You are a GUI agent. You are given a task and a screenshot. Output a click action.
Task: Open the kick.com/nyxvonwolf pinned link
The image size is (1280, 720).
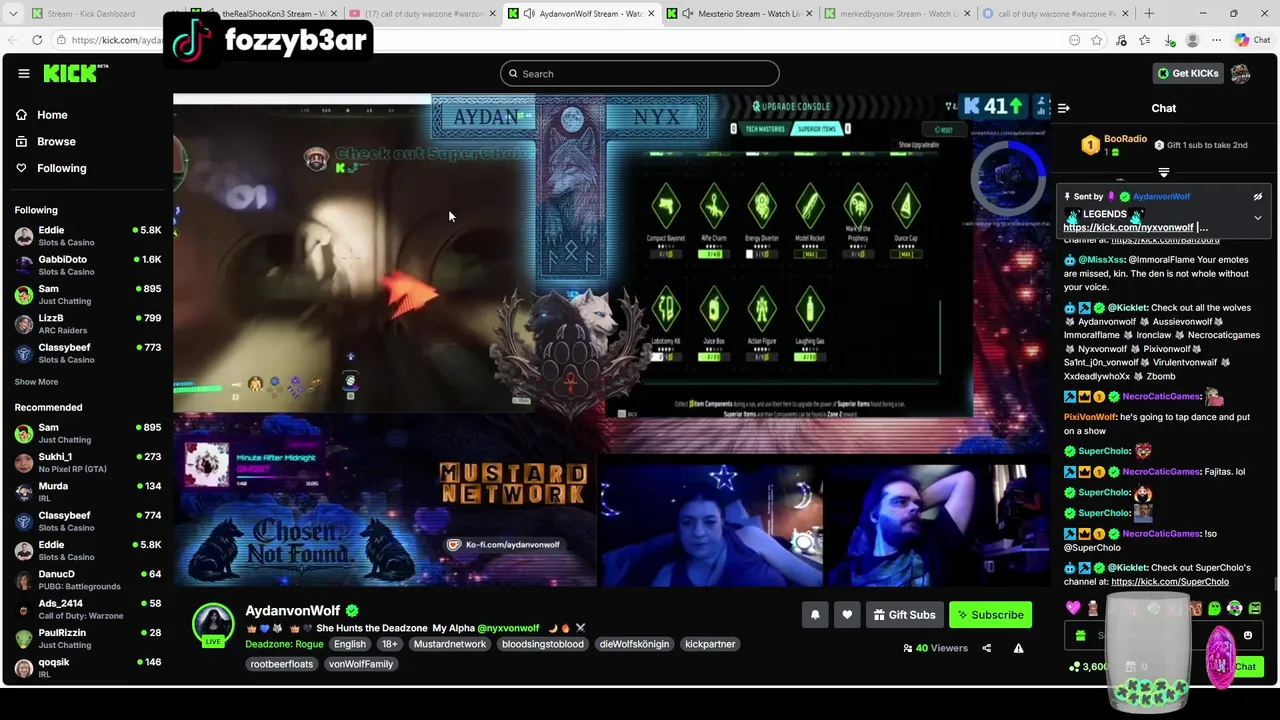click(x=1128, y=227)
